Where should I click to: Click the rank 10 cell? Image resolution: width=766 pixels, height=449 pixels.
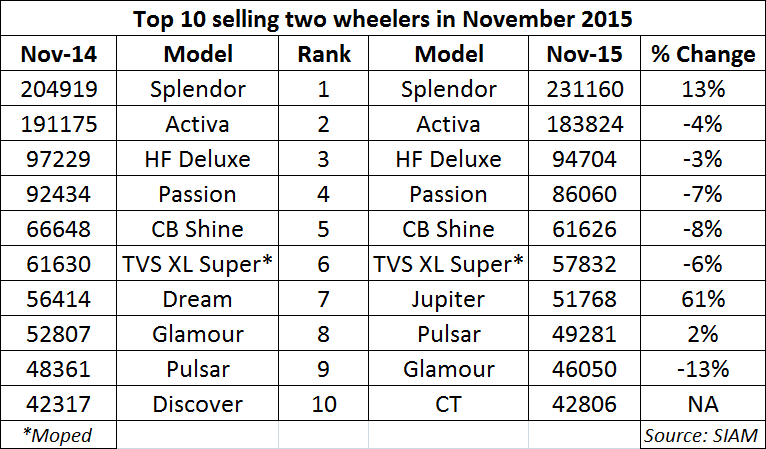323,404
